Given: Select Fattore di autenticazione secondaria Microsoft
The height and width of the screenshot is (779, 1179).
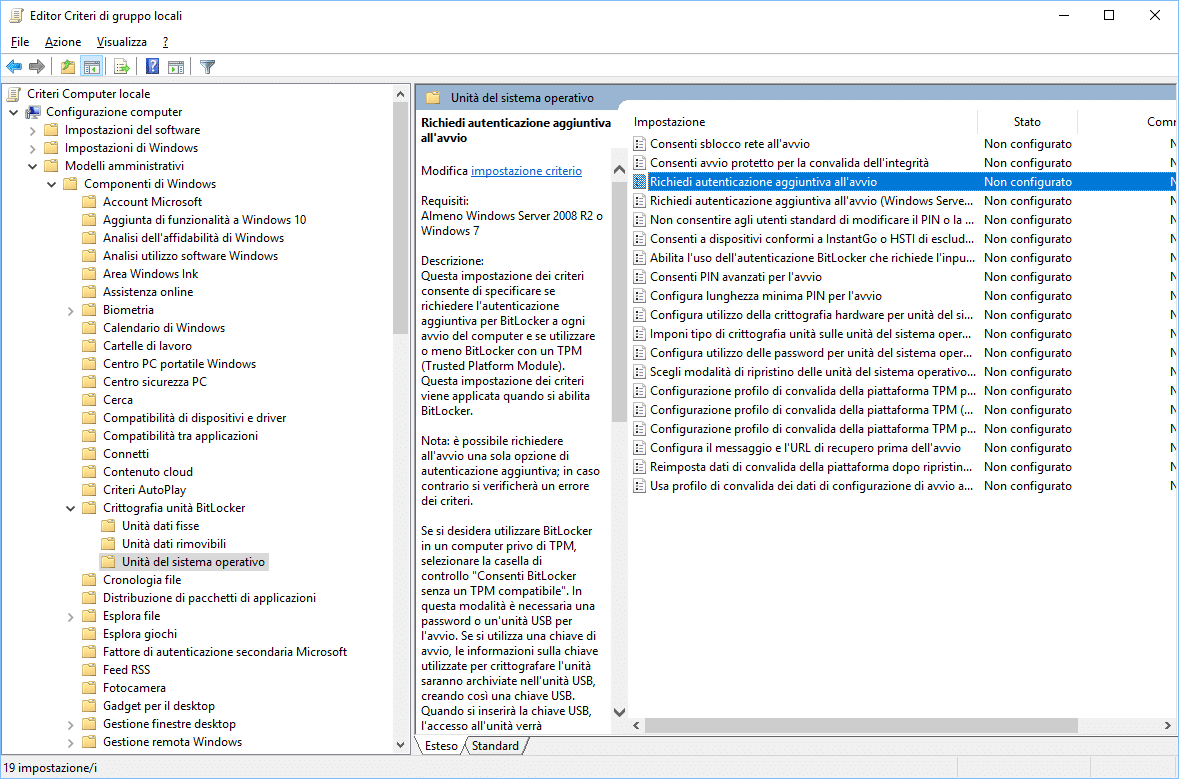Looking at the screenshot, I should [x=225, y=652].
